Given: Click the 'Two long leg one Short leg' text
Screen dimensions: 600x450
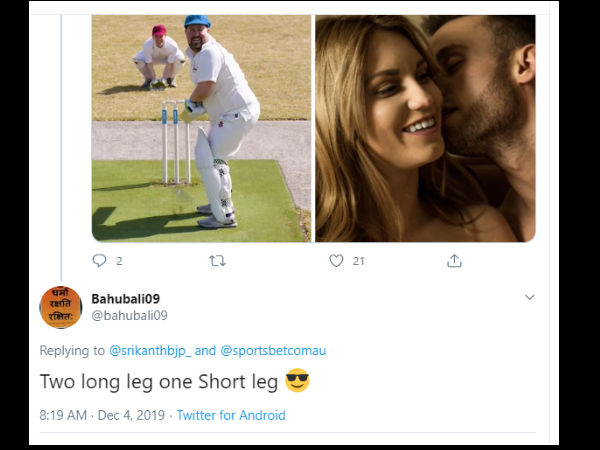Looking at the screenshot, I should [159, 382].
